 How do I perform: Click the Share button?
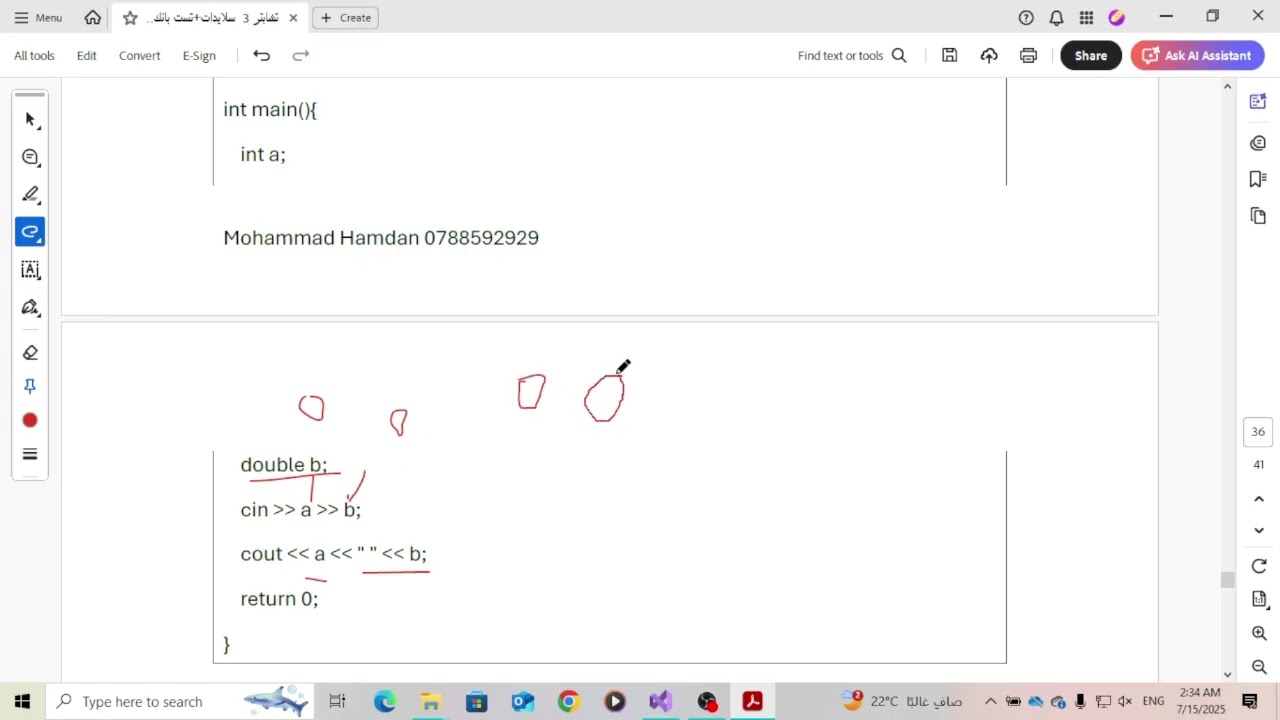(x=1091, y=55)
